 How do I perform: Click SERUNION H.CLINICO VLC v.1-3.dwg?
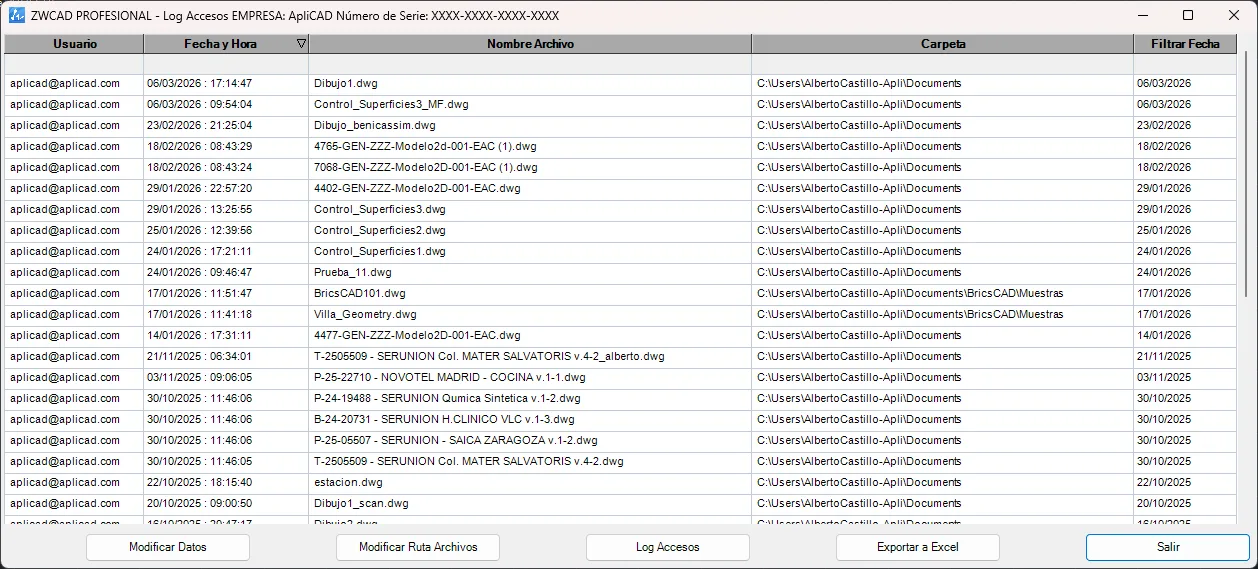pyautogui.click(x=444, y=419)
